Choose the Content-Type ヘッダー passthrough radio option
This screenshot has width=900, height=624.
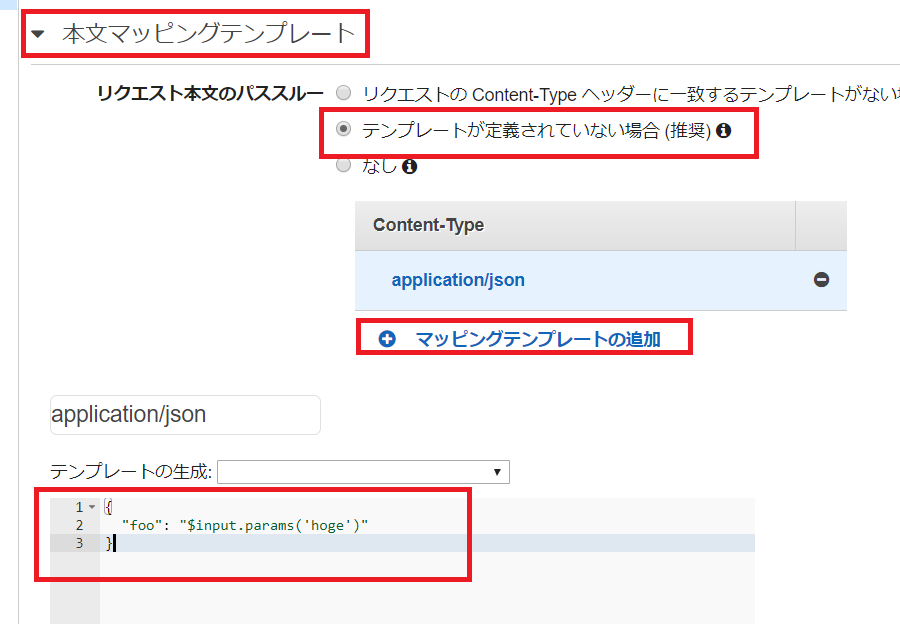click(x=343, y=92)
